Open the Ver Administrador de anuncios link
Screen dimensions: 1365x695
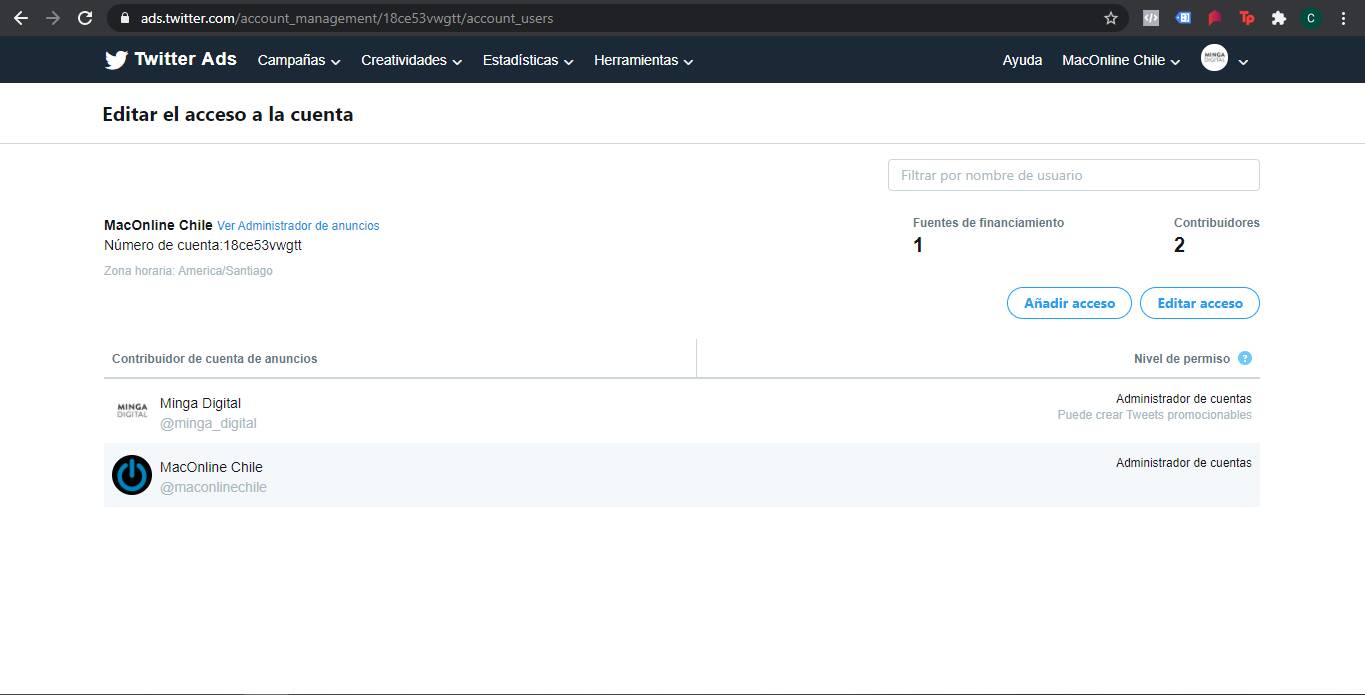298,226
